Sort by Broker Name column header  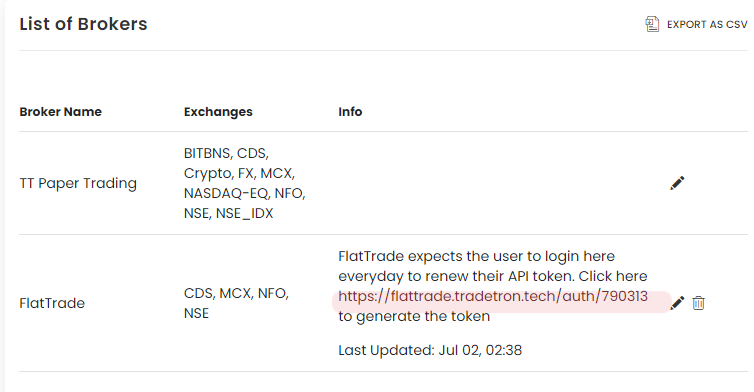61,112
